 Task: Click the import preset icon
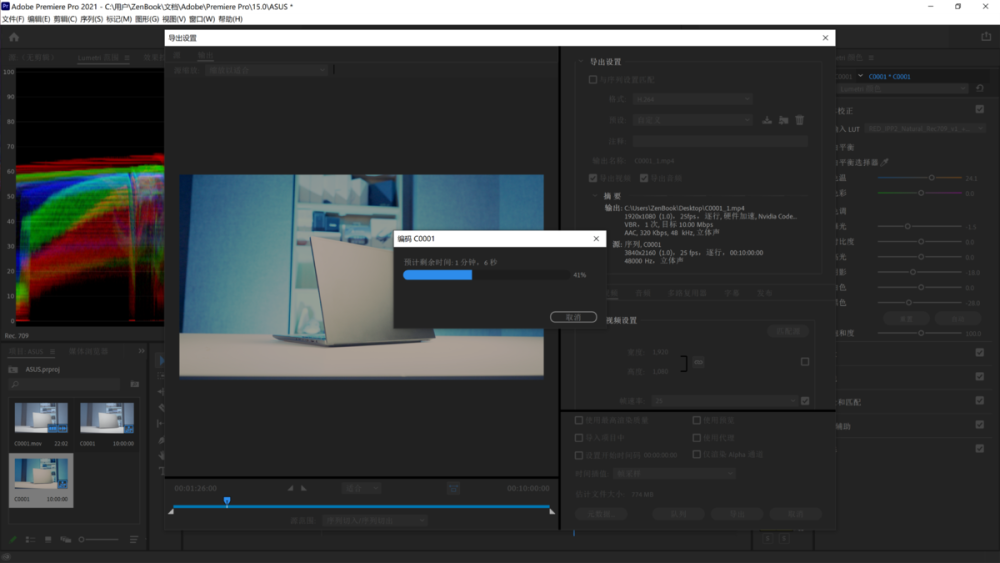click(783, 120)
